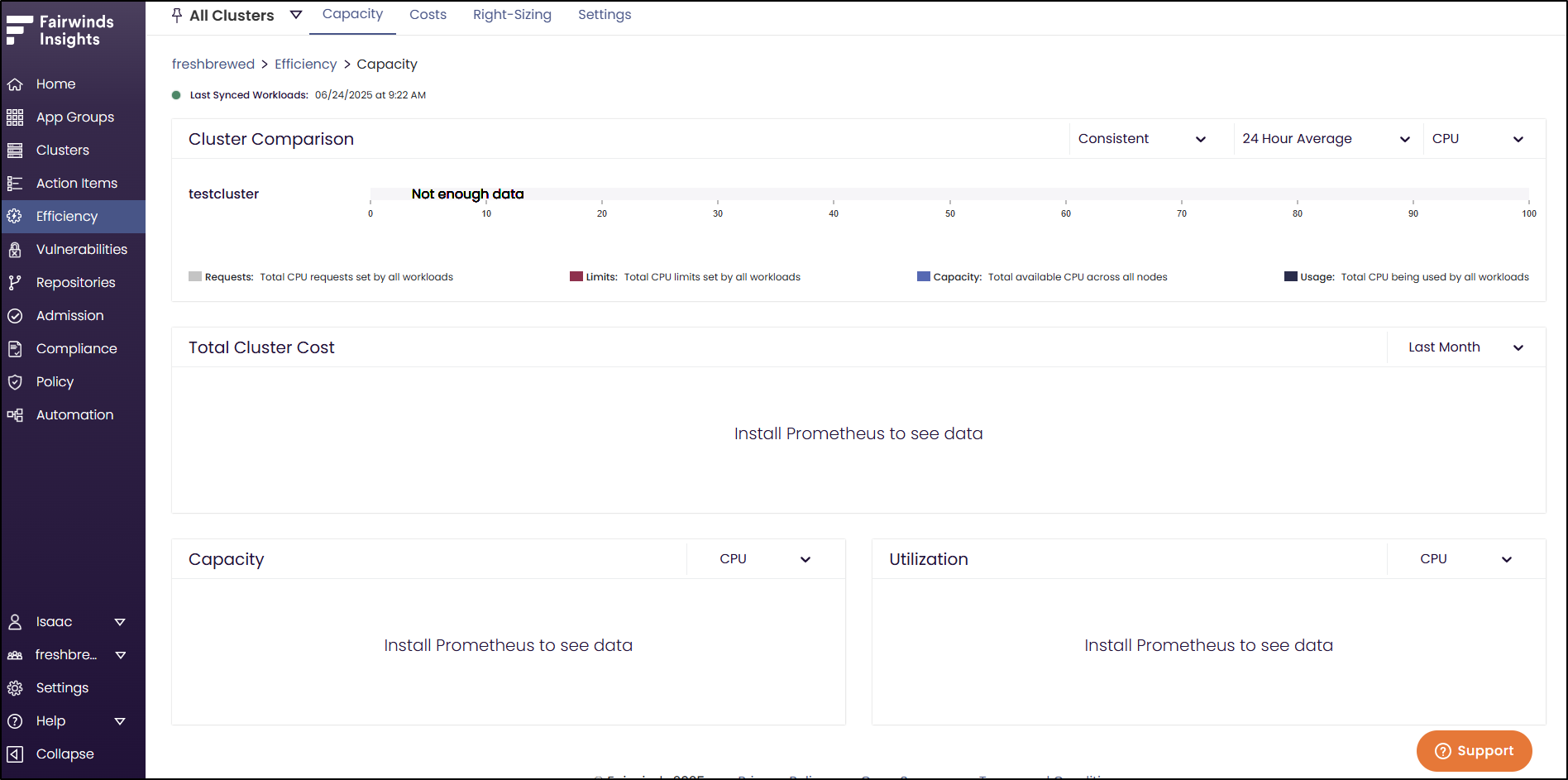Click the Clusters stack icon
The image size is (1568, 780).
15,151
